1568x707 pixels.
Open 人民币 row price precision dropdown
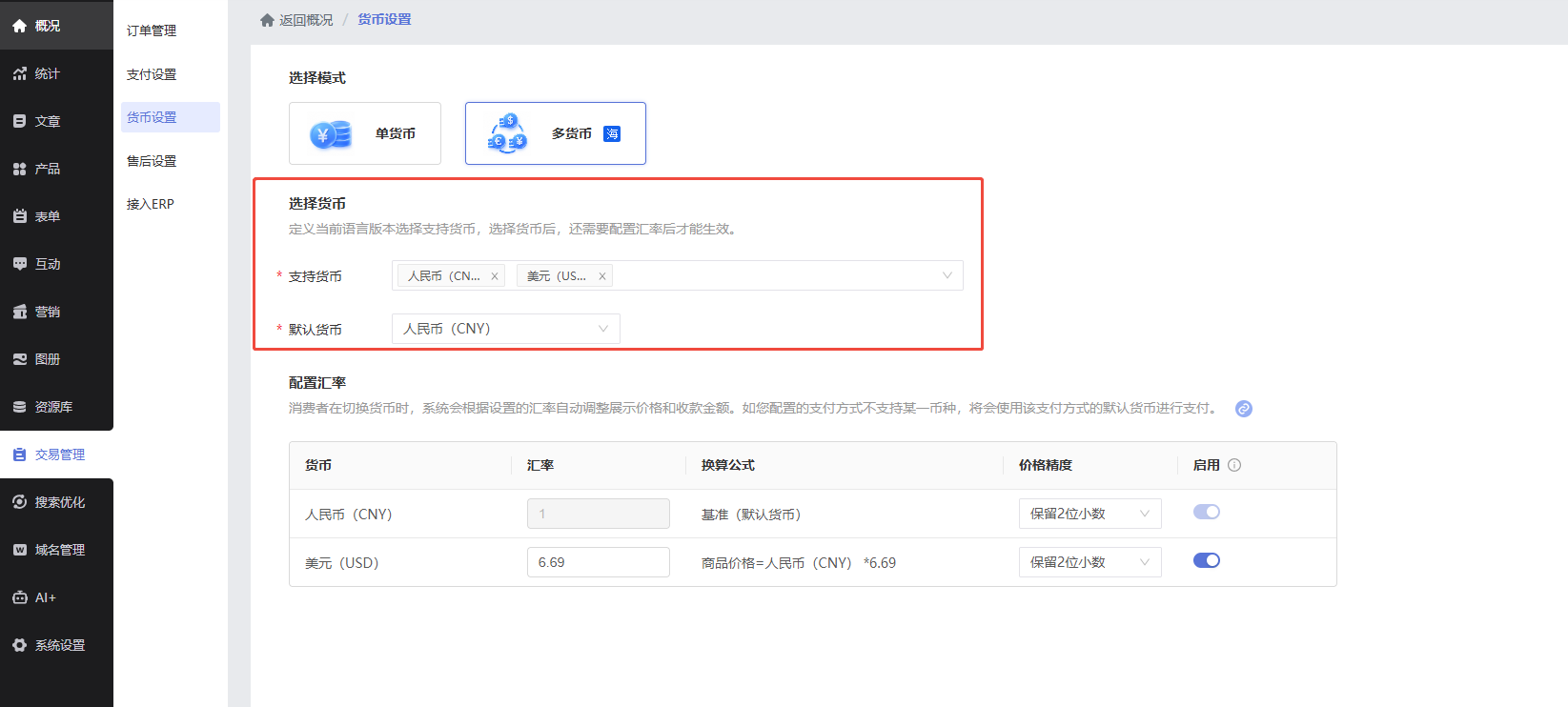tap(1090, 514)
